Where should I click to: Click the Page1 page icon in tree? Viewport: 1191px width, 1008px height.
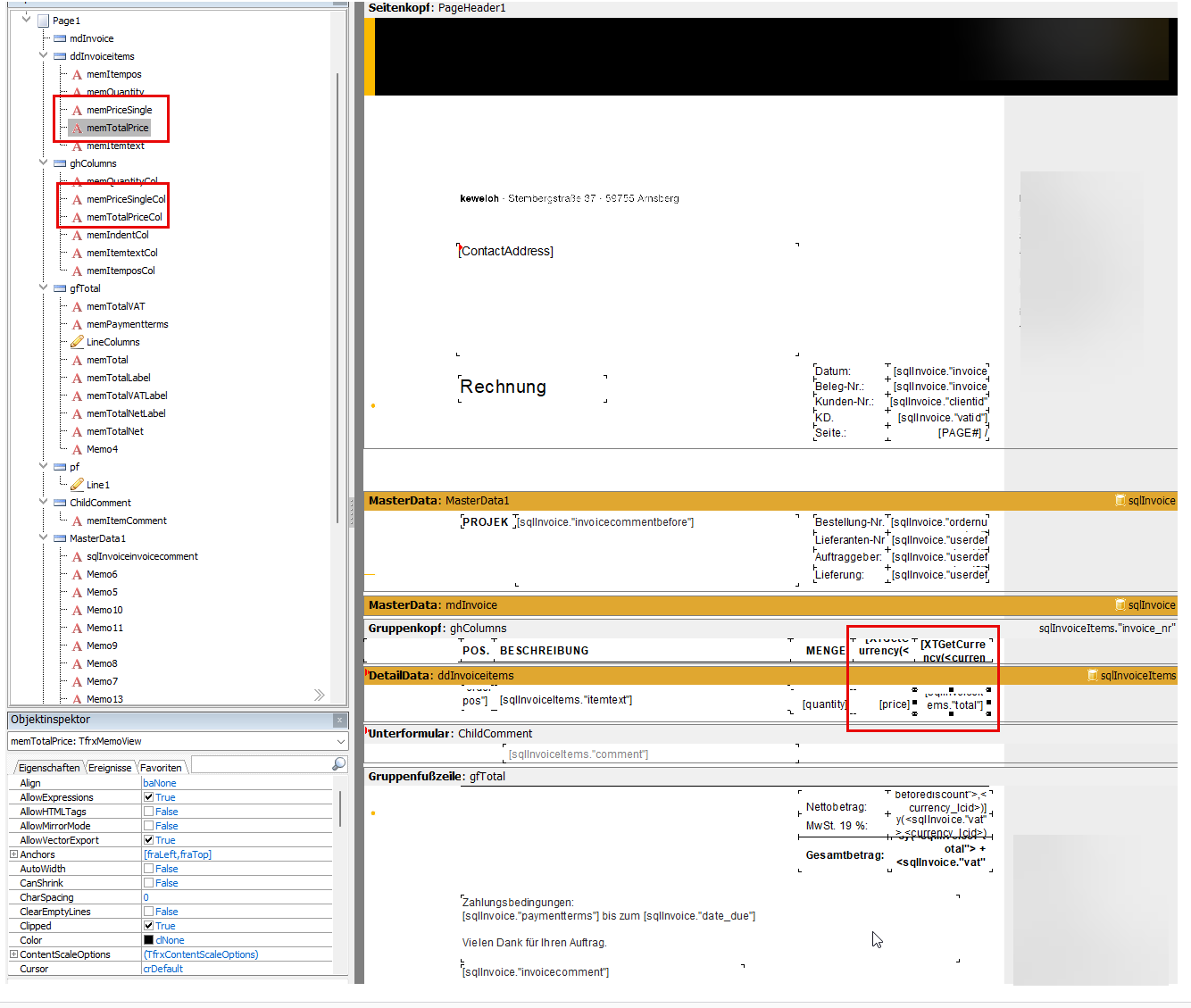coord(43,21)
